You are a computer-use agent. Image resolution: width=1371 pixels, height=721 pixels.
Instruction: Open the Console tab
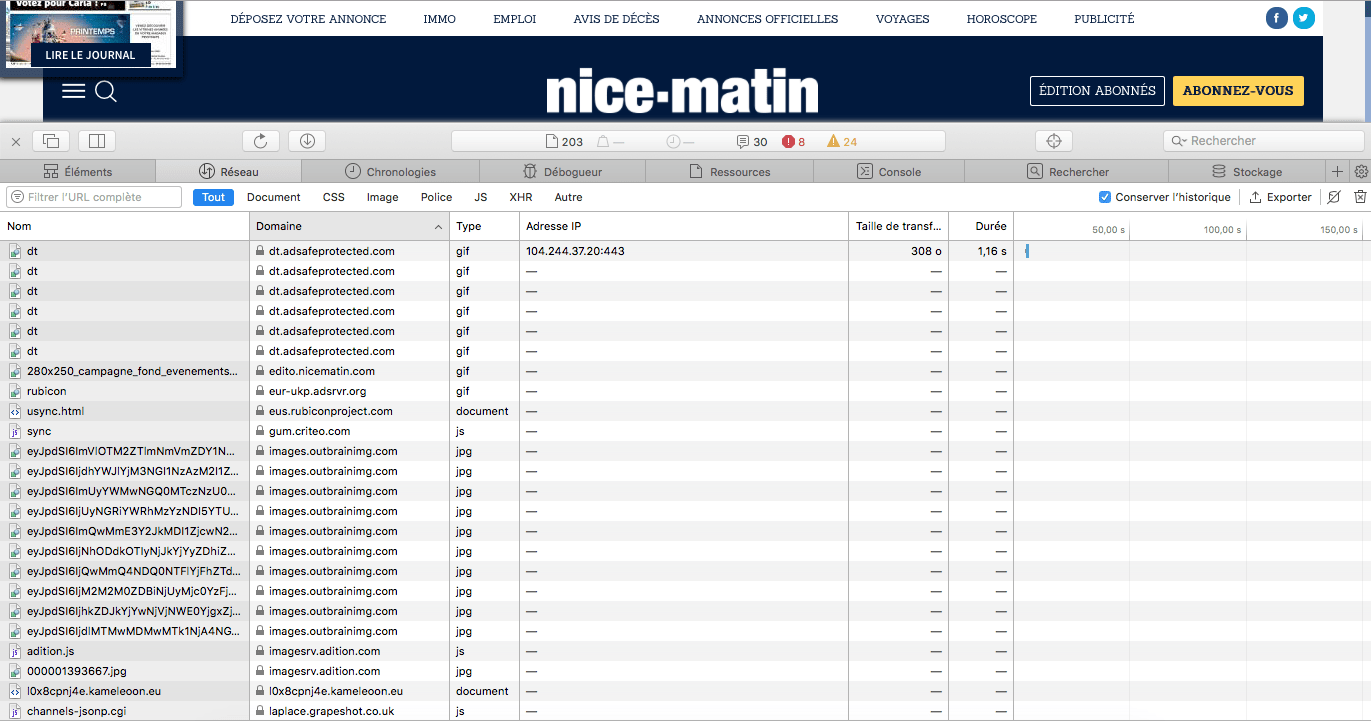click(x=889, y=172)
